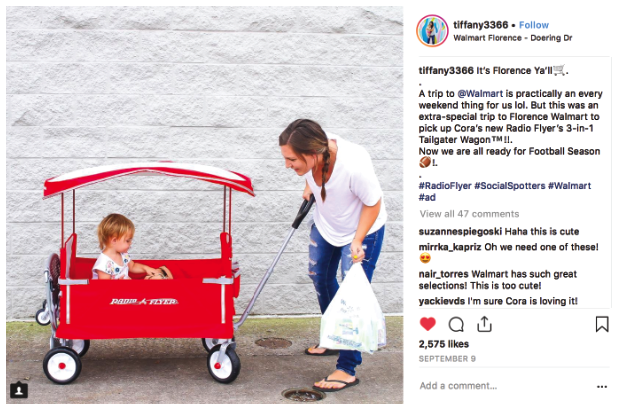Click the share upload arrow icon
This screenshot has width=638, height=410.
pyautogui.click(x=484, y=324)
